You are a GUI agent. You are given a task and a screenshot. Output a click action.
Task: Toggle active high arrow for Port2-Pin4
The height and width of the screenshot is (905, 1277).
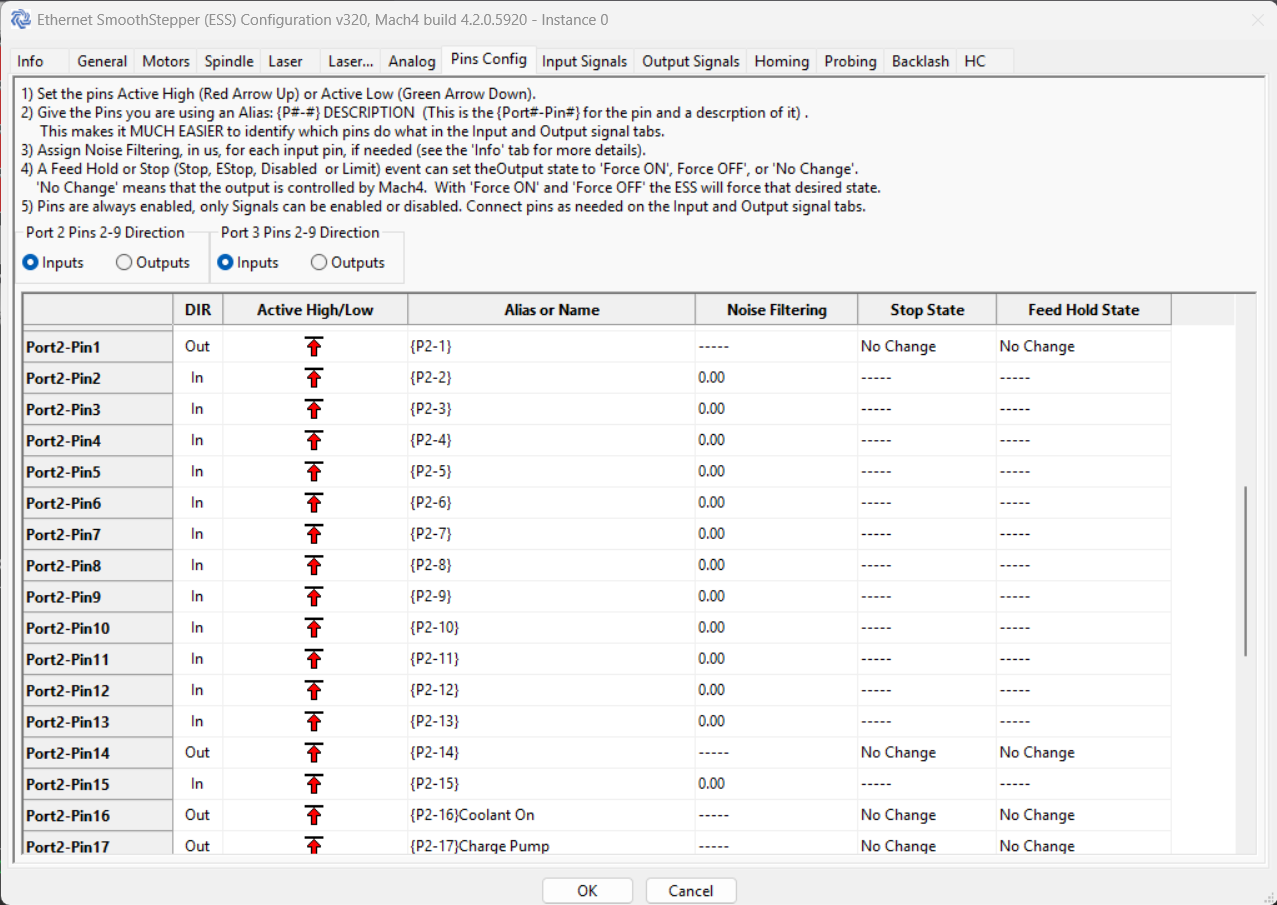tap(314, 441)
